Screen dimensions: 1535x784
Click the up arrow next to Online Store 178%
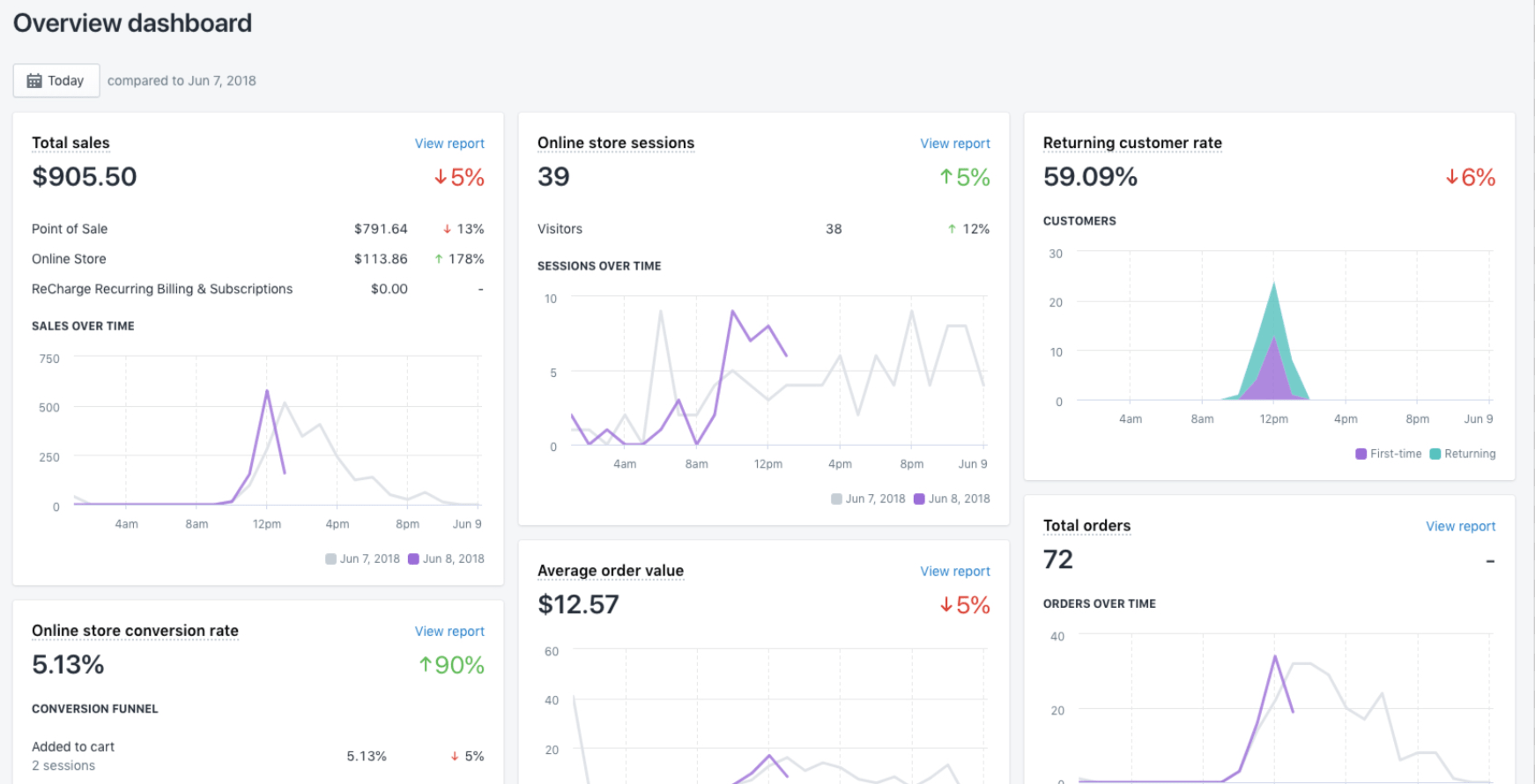[x=439, y=259]
